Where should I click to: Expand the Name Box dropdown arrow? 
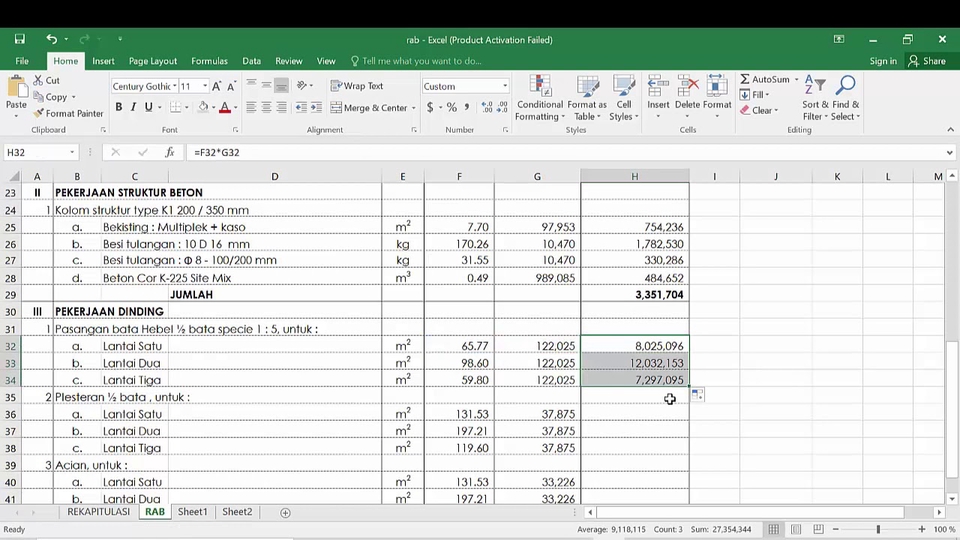point(72,152)
